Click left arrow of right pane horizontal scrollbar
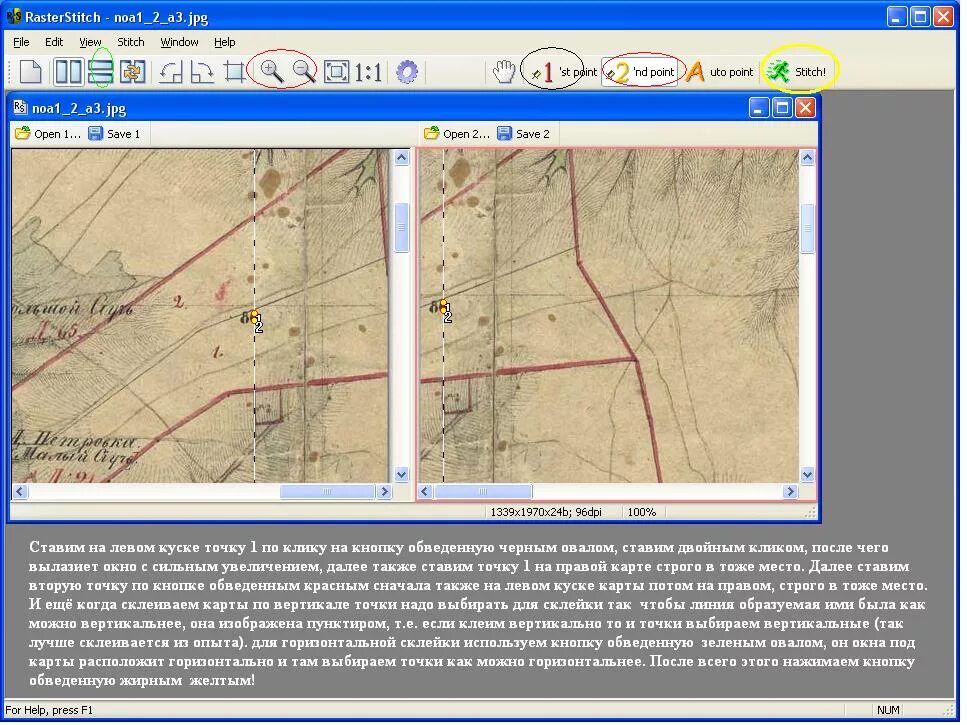The height and width of the screenshot is (725, 967). point(425,492)
